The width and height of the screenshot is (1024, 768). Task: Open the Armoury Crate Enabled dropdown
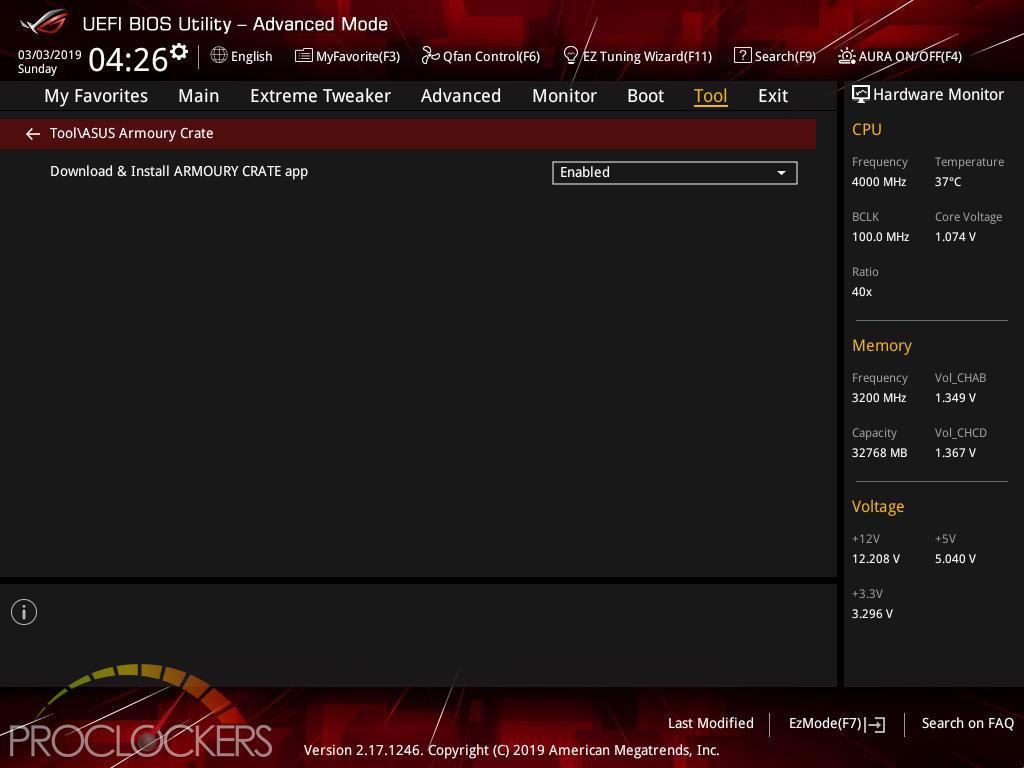coord(675,172)
